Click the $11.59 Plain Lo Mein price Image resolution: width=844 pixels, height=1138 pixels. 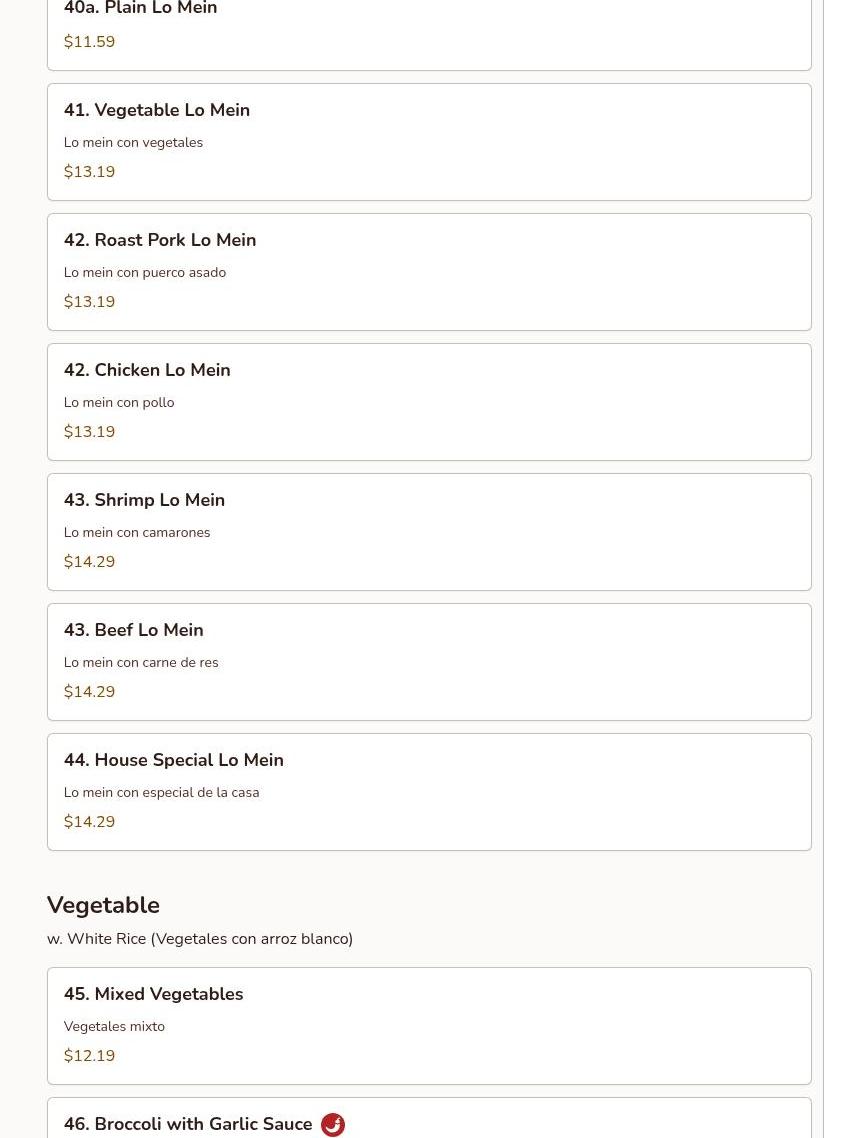(x=89, y=41)
